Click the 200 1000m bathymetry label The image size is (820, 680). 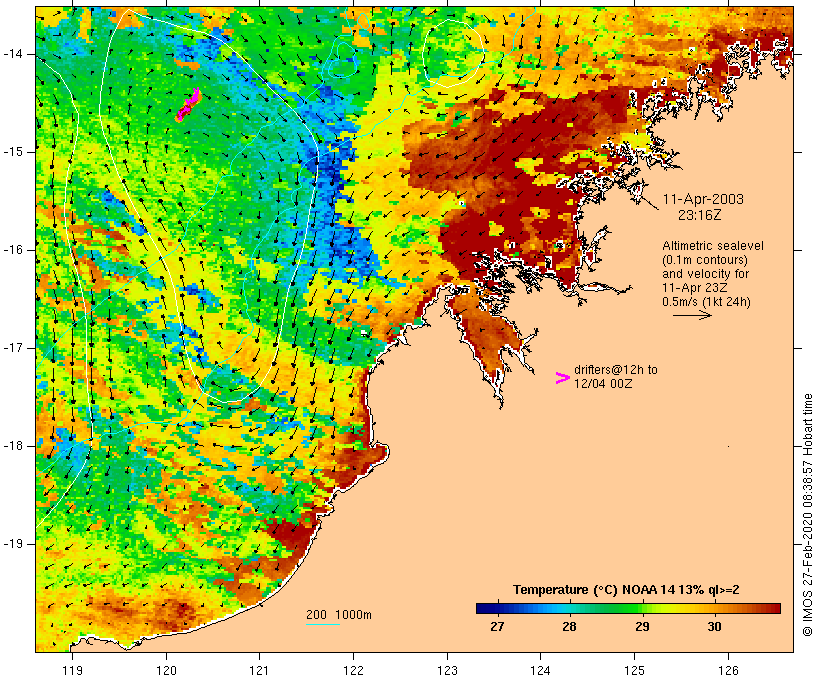(339, 615)
